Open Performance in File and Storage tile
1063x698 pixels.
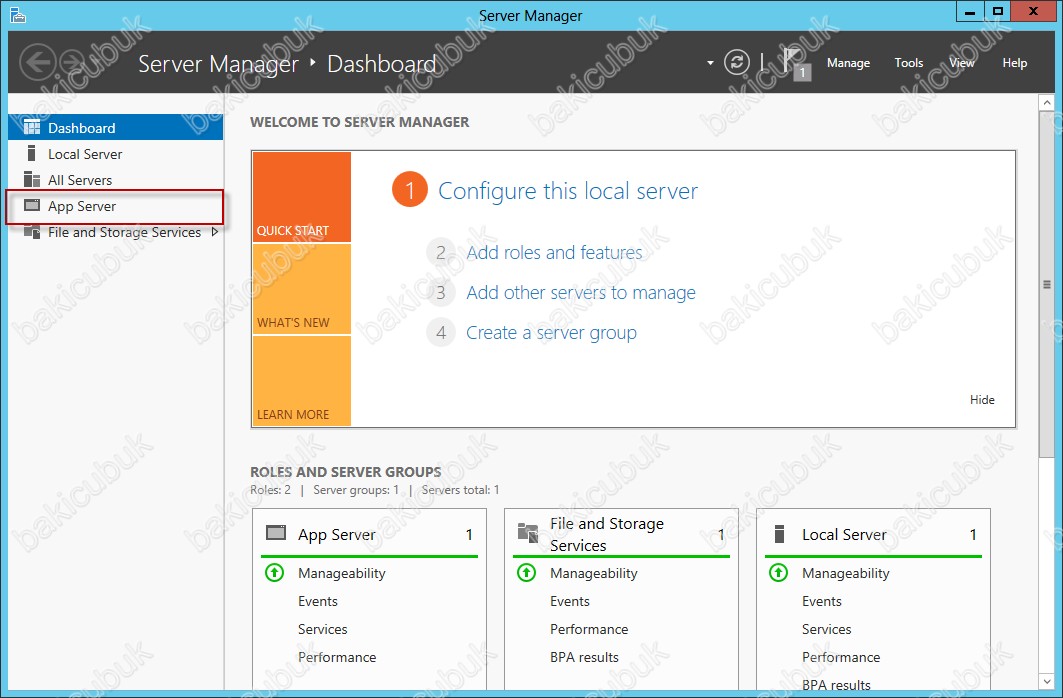click(589, 629)
